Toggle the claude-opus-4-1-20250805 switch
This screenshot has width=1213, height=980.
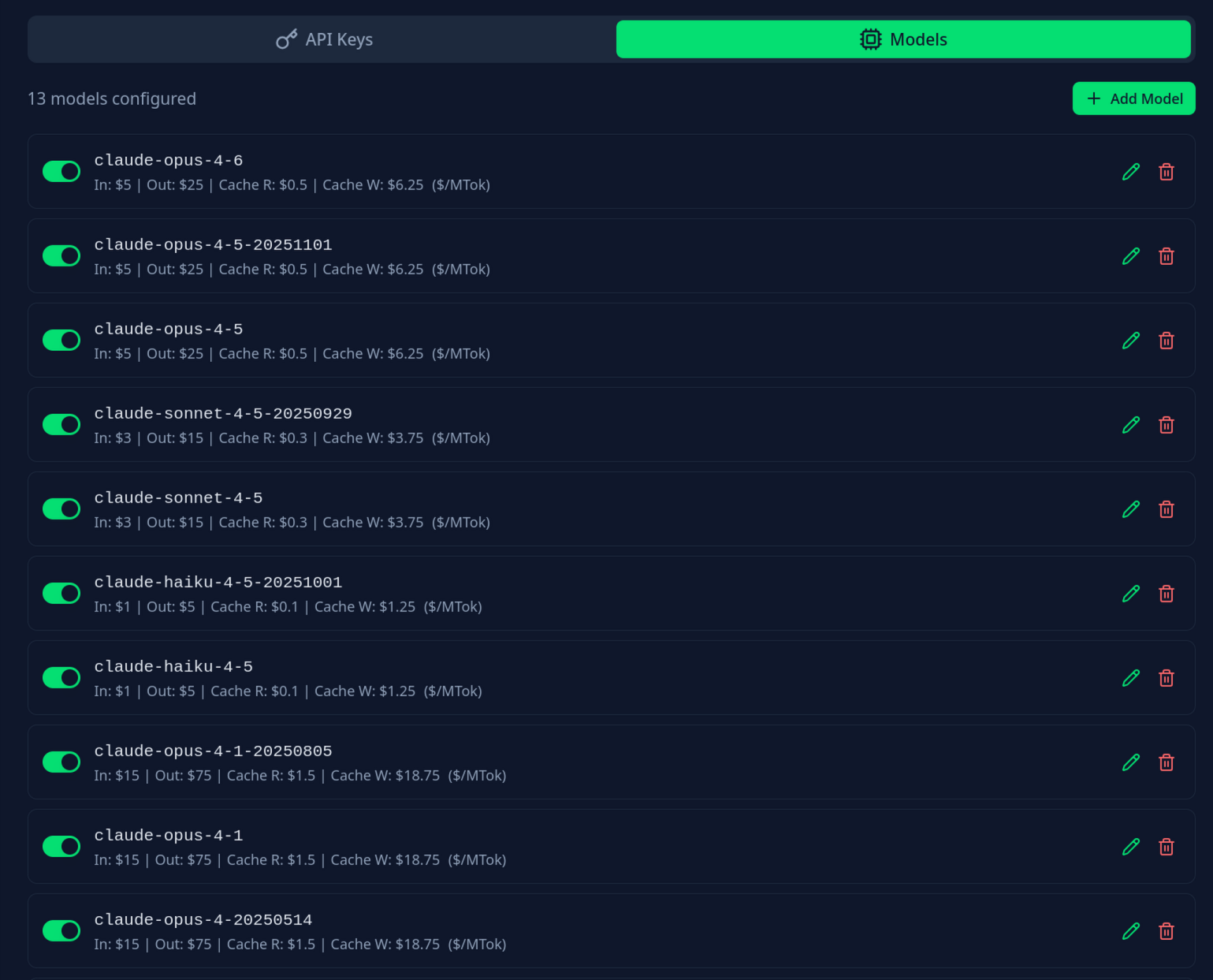click(61, 762)
